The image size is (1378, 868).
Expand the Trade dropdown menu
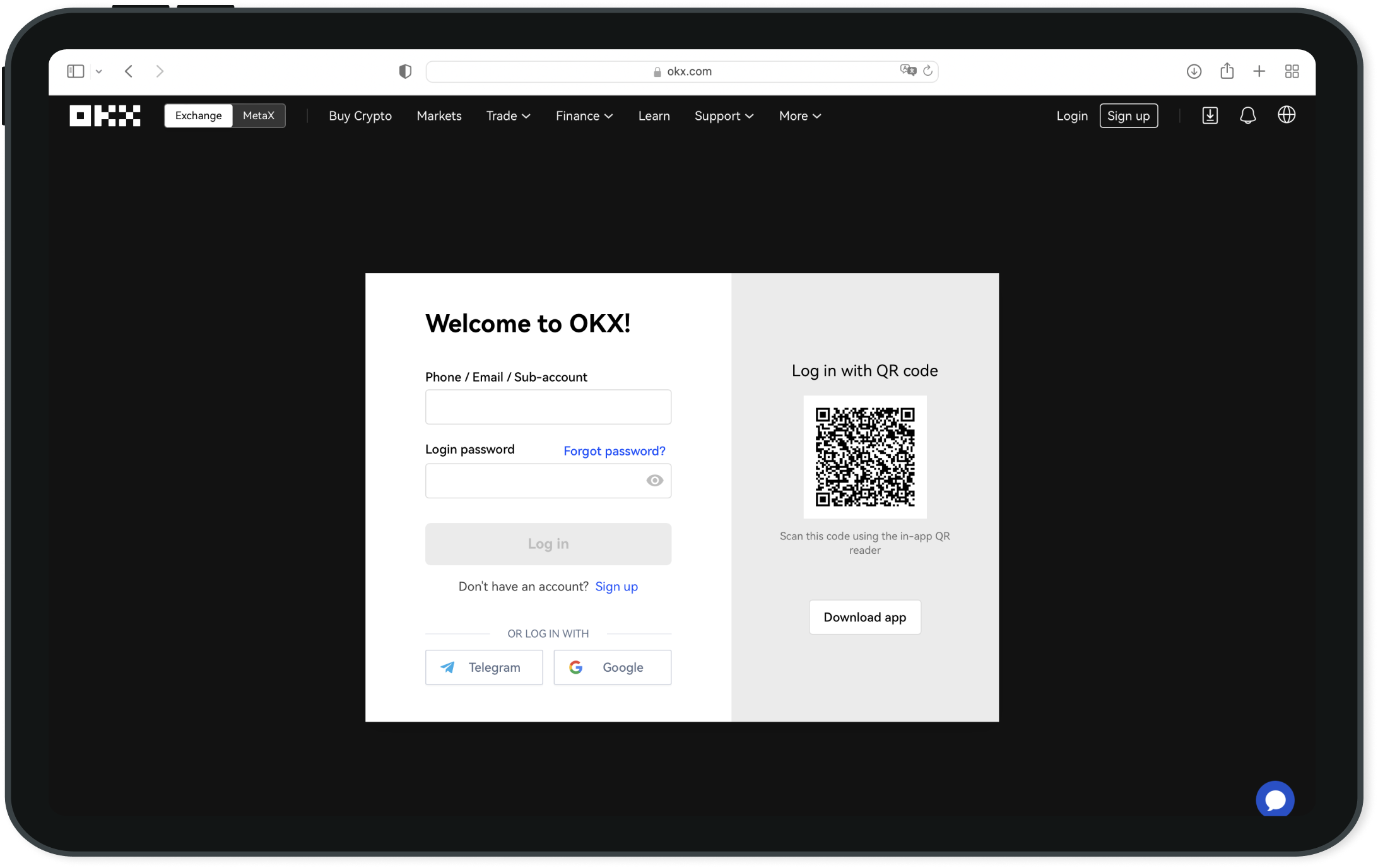coord(508,116)
